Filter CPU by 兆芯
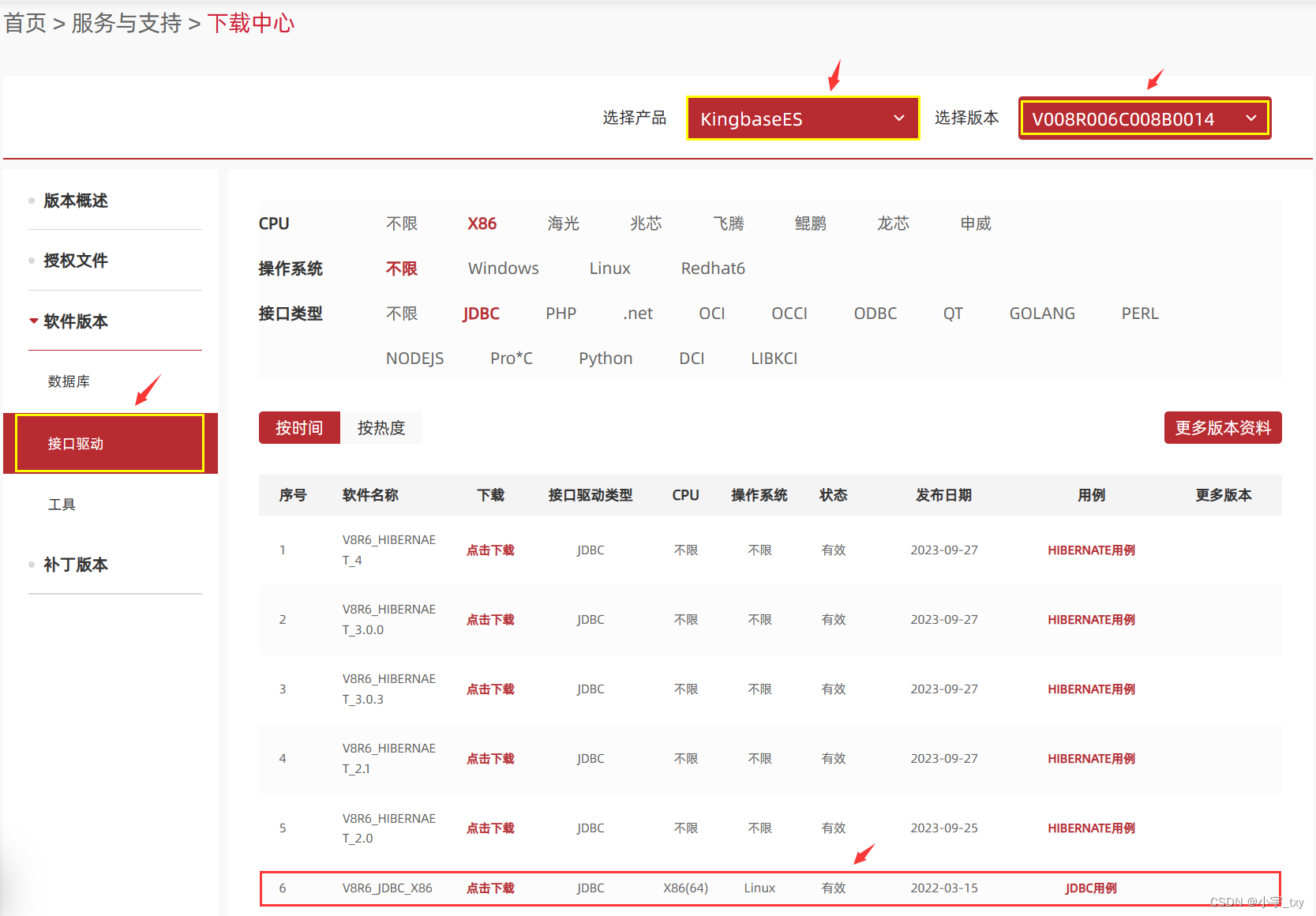 (x=646, y=223)
